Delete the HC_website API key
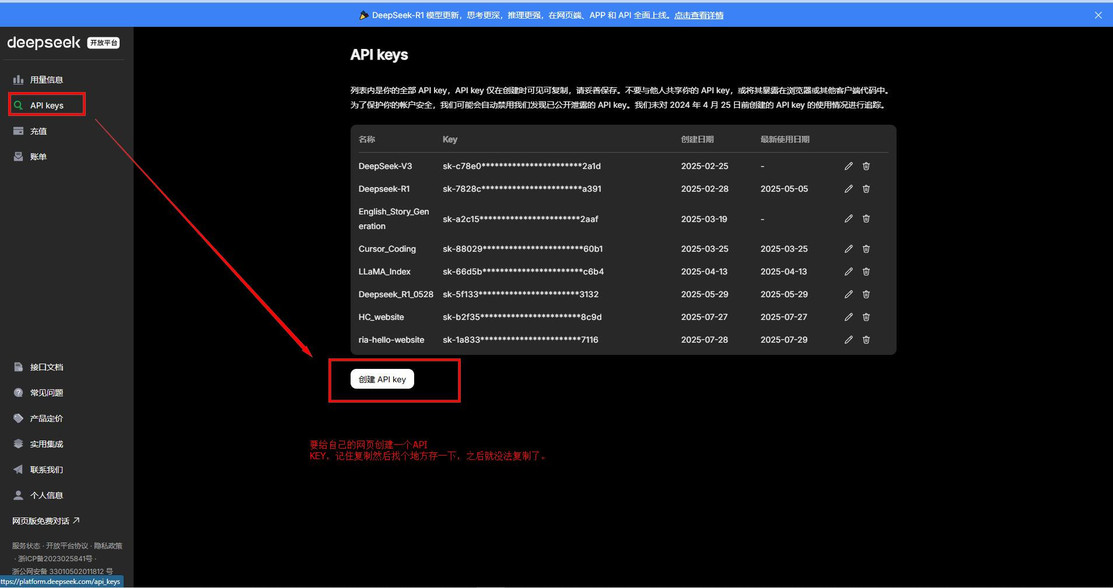This screenshot has width=1113, height=588. tap(866, 317)
